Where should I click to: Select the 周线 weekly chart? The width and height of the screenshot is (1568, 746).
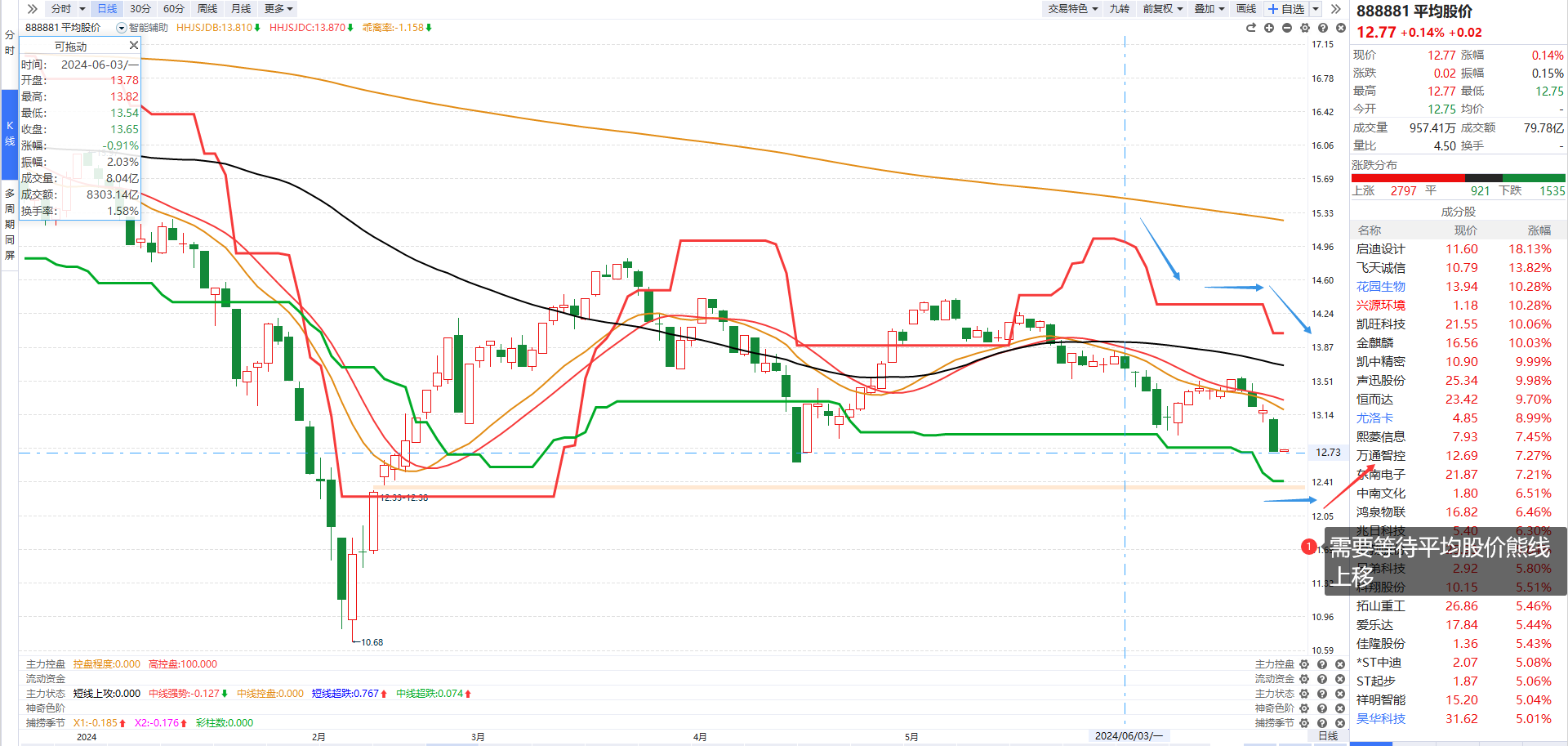[x=207, y=9]
